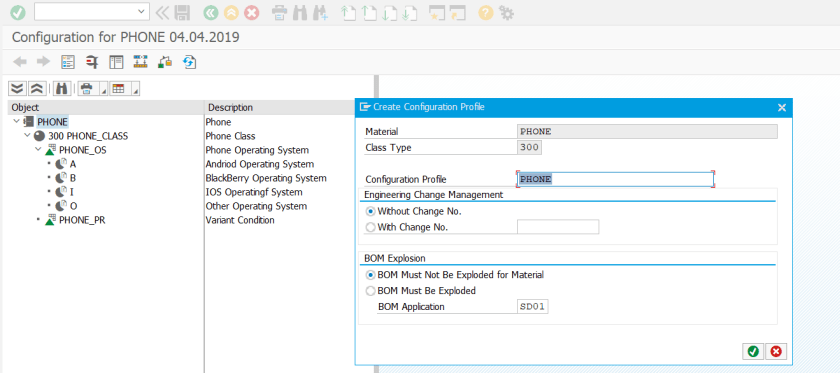The image size is (840, 373).
Task: Click the Print icon in the top toolbar
Action: [279, 12]
